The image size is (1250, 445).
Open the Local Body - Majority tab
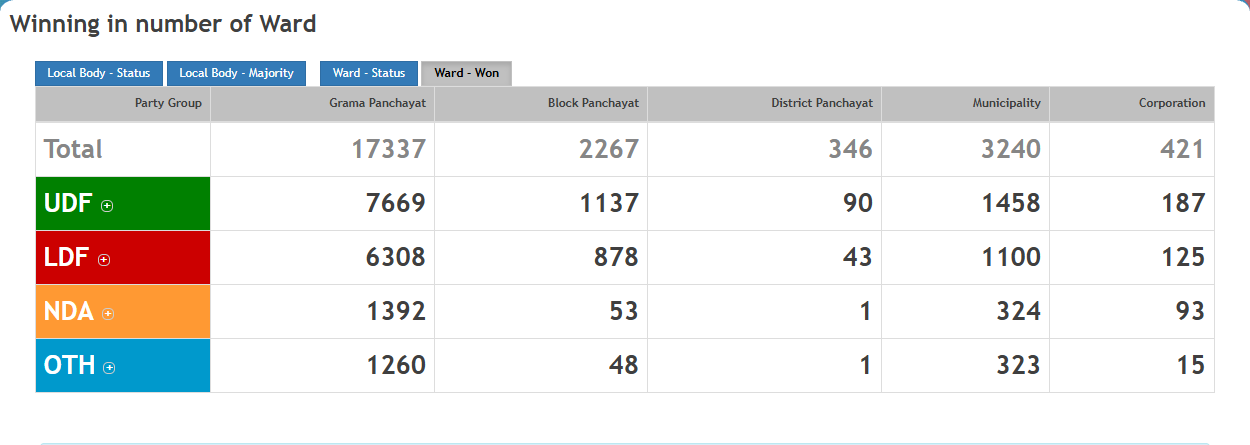tap(236, 73)
